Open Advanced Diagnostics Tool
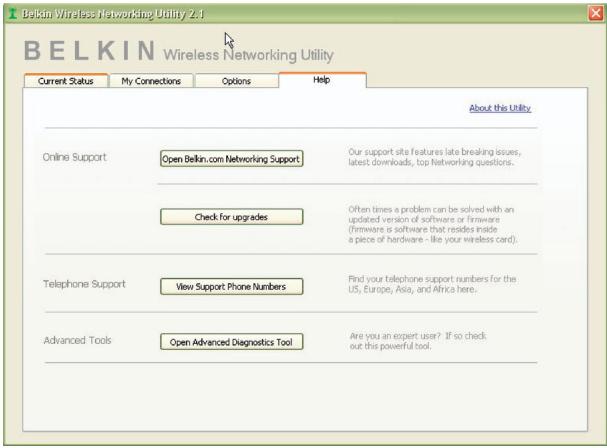The image size is (607, 448). [x=231, y=342]
